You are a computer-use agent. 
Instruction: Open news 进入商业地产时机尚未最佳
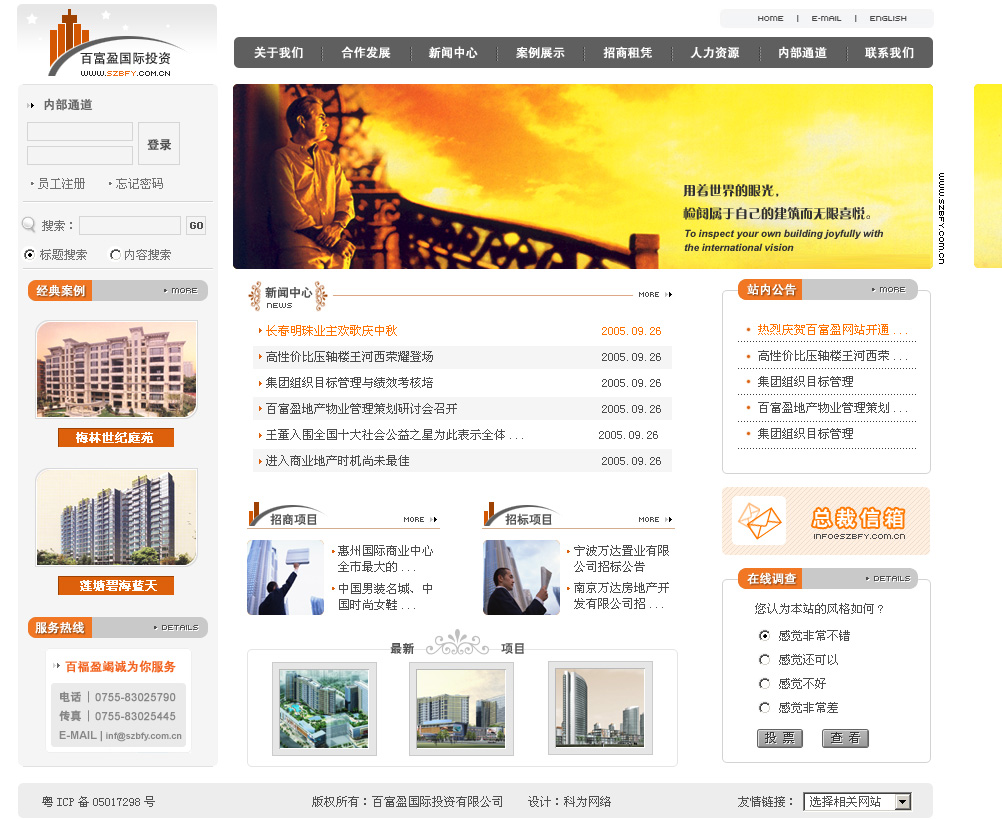337,461
